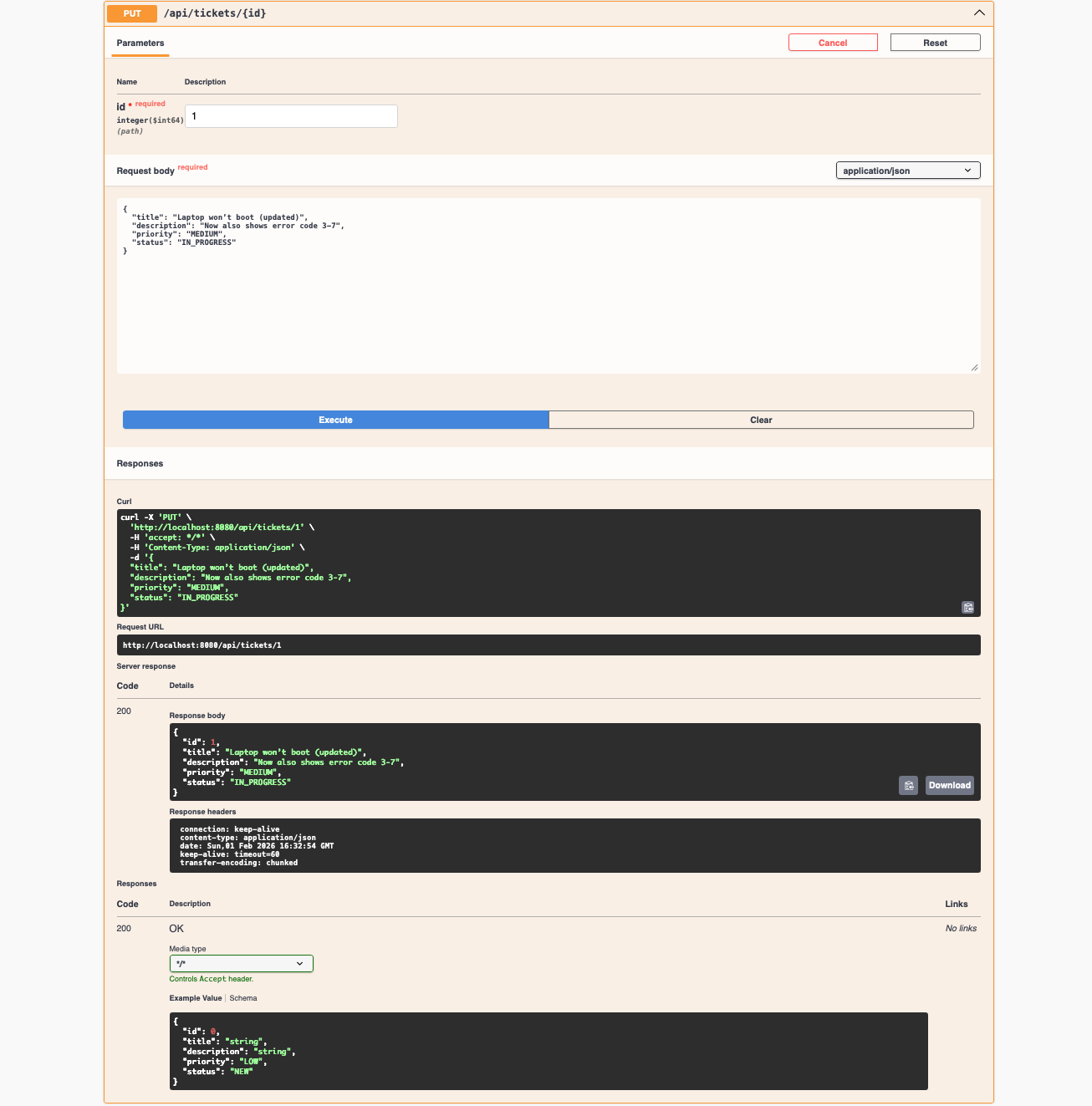Screen dimensions: 1092x1106
Task: Collapse the PUT /api/tickets/{id} panel
Action: [x=978, y=13]
